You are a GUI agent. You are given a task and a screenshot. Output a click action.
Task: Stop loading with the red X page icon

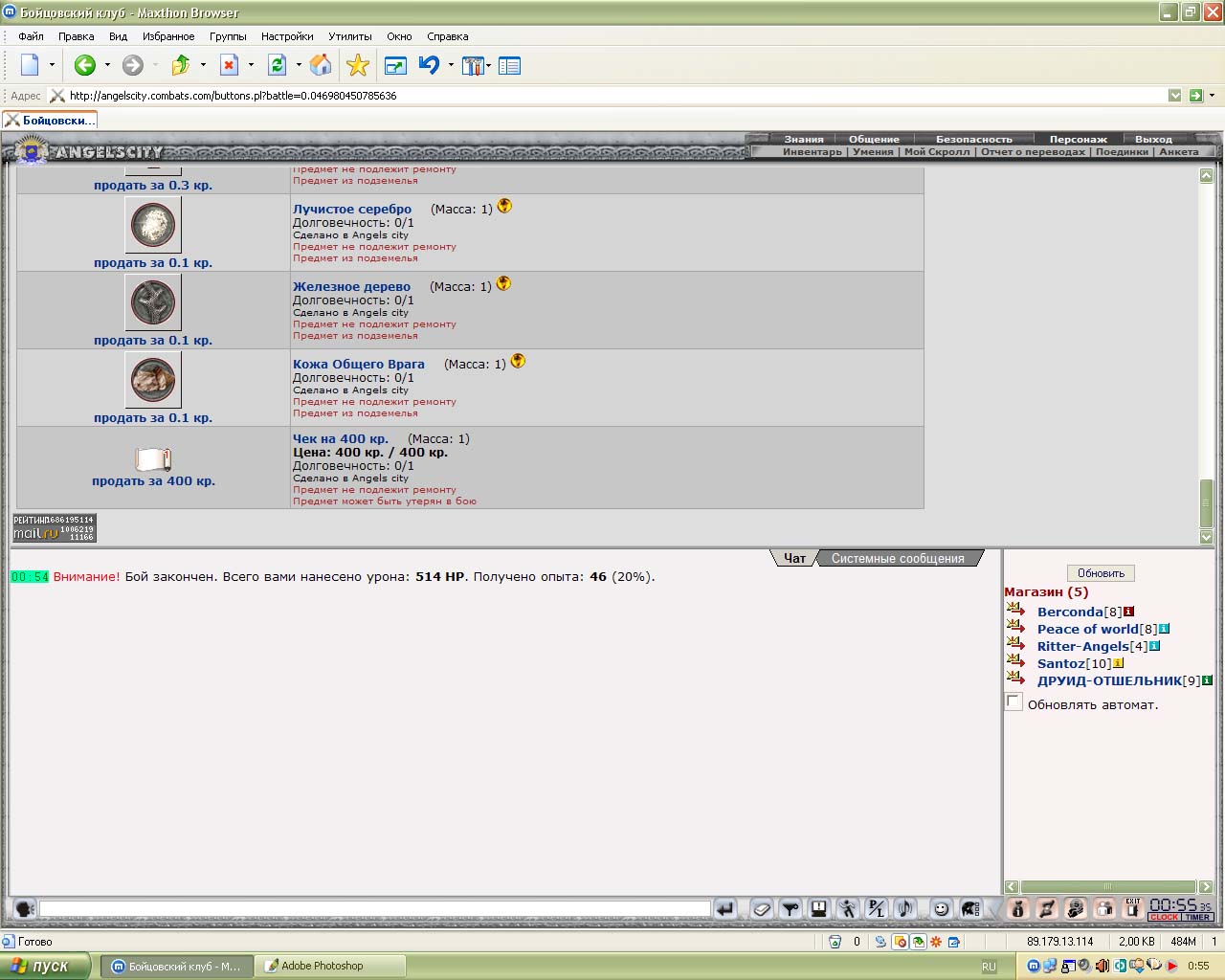coord(229,65)
